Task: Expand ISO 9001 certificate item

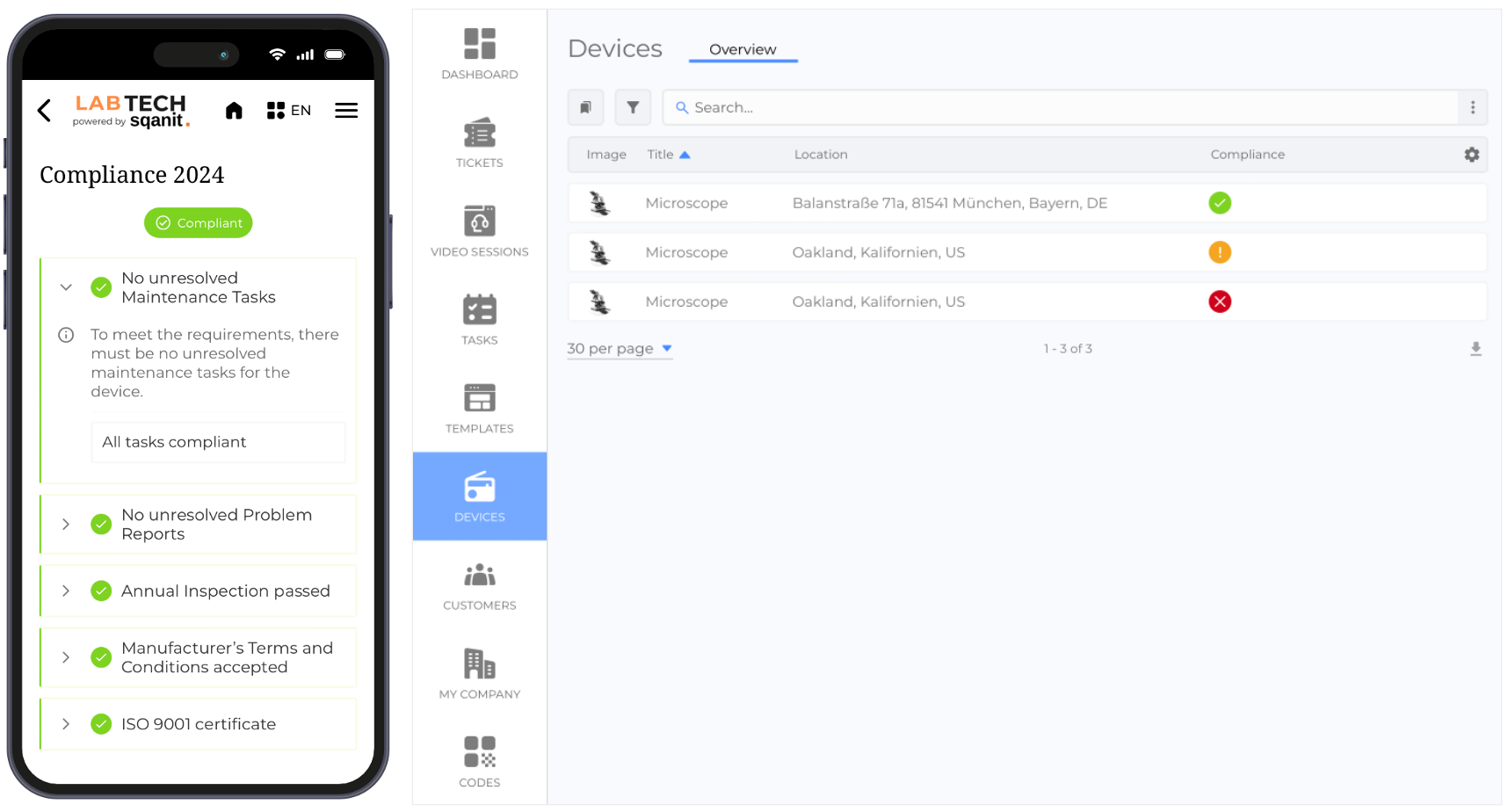Action: [66, 724]
